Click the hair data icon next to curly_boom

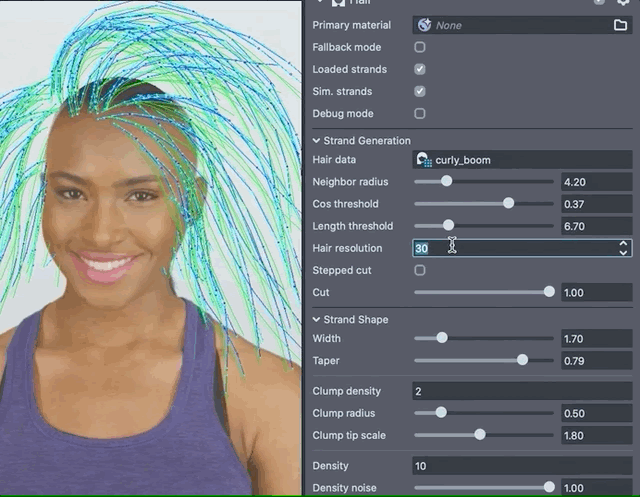(424, 160)
